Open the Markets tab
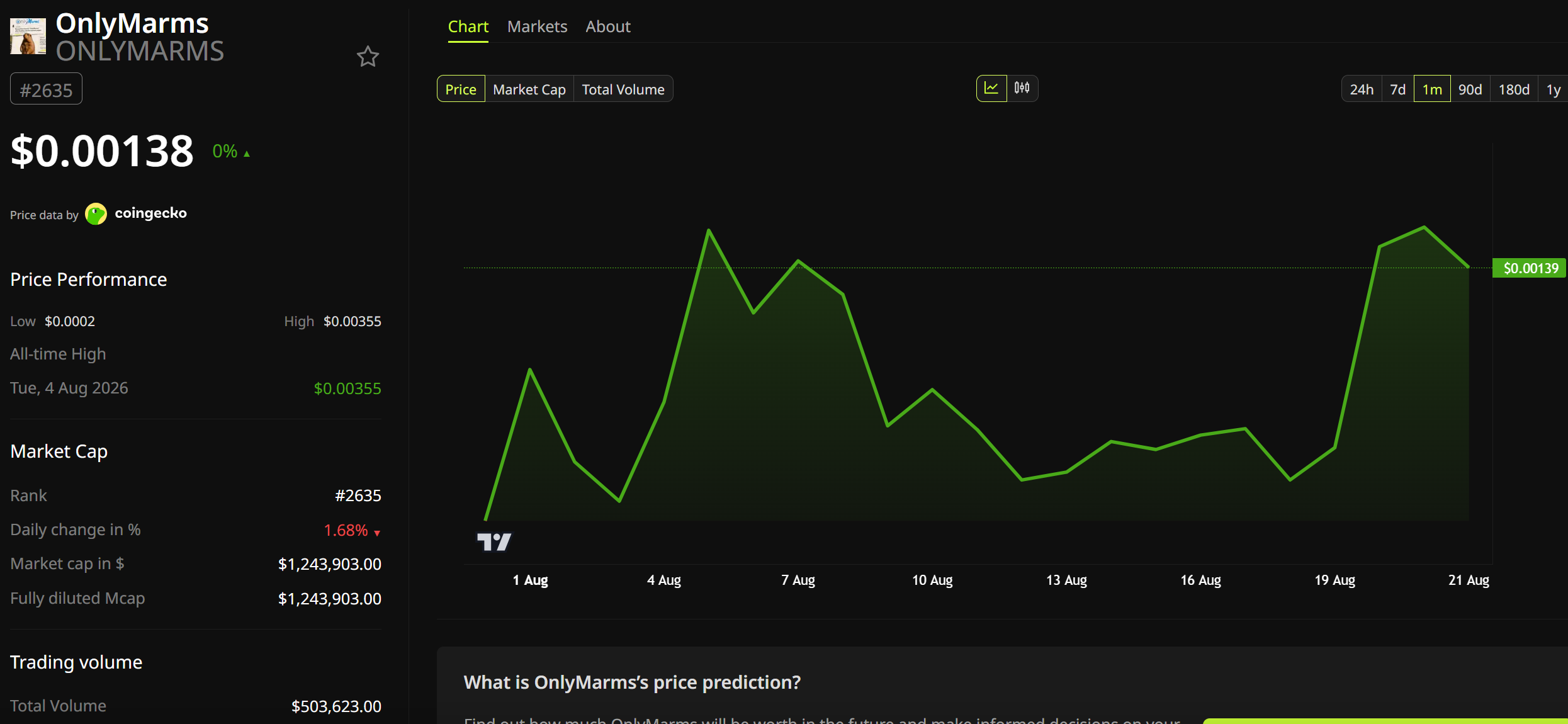The height and width of the screenshot is (724, 1568). pos(537,26)
